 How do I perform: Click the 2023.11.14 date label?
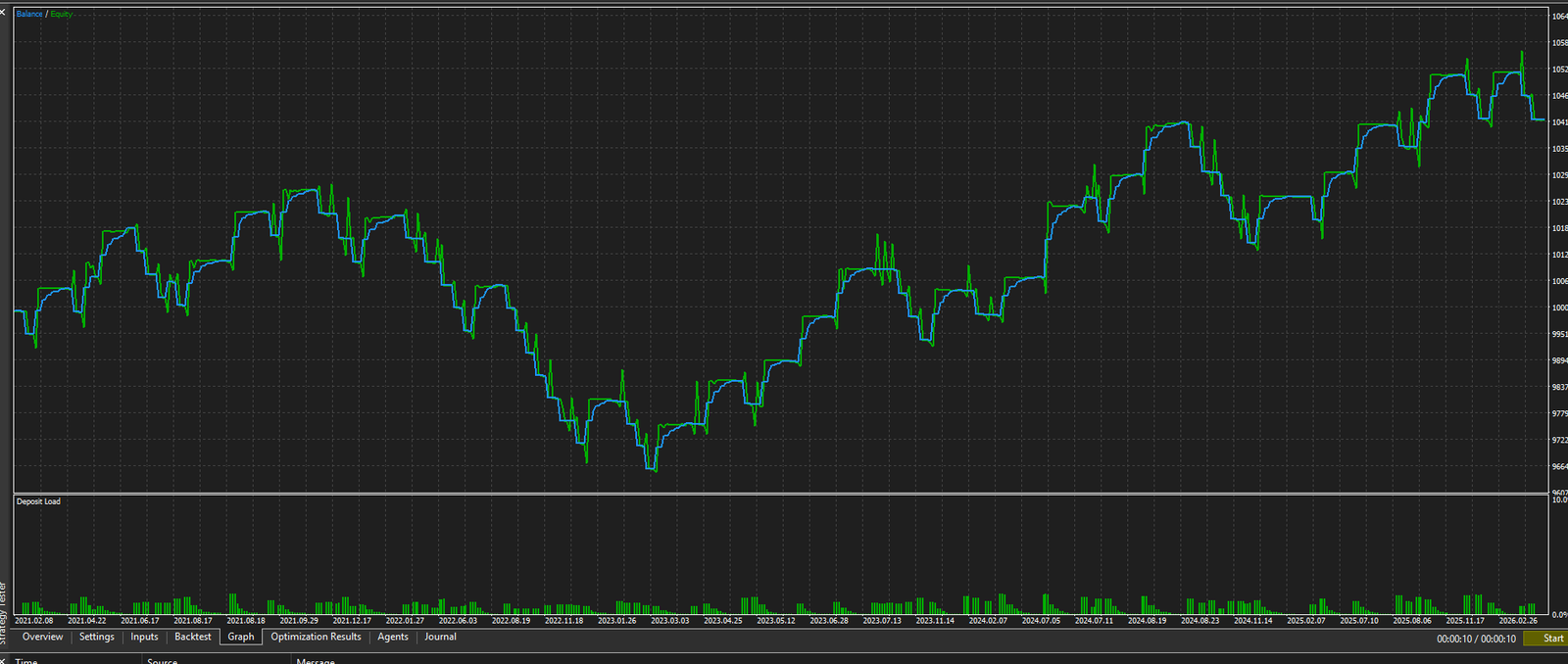pyautogui.click(x=935, y=620)
